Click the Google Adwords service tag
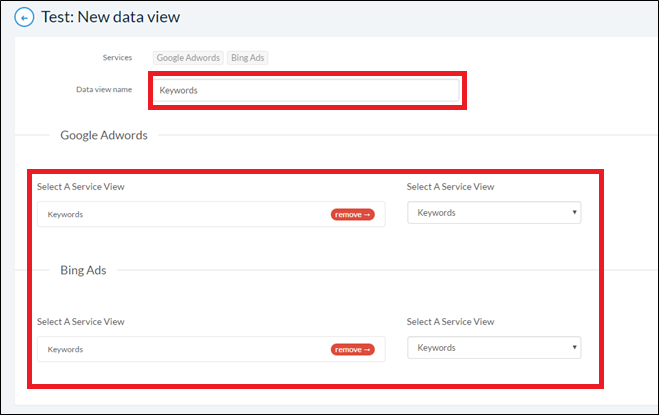This screenshot has height=415, width=659. [x=188, y=58]
